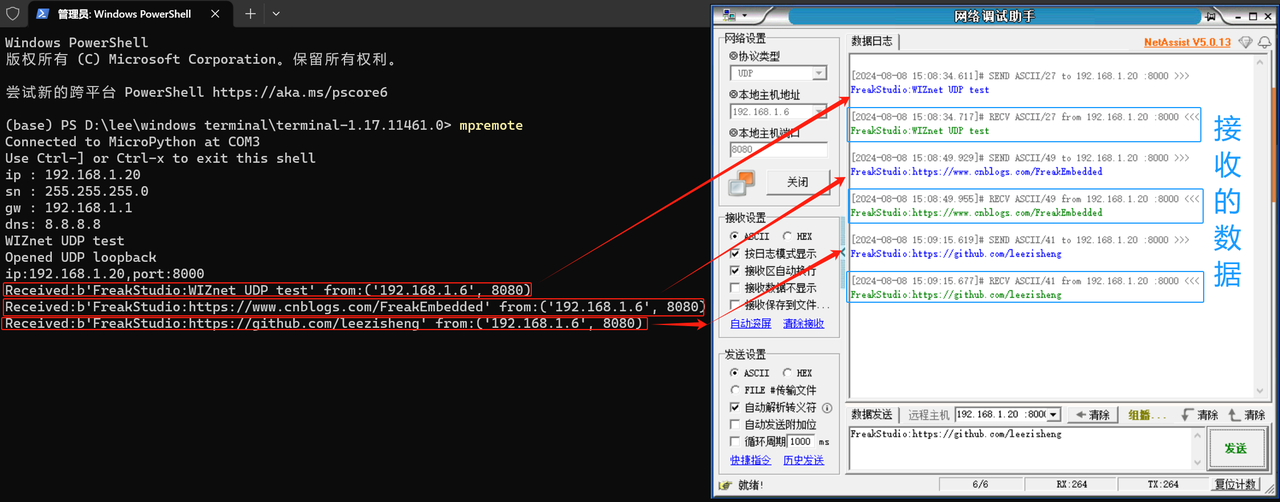Click the PowerShell icon on the terminal tab
Screen dimensions: 1280x502
(42, 15)
